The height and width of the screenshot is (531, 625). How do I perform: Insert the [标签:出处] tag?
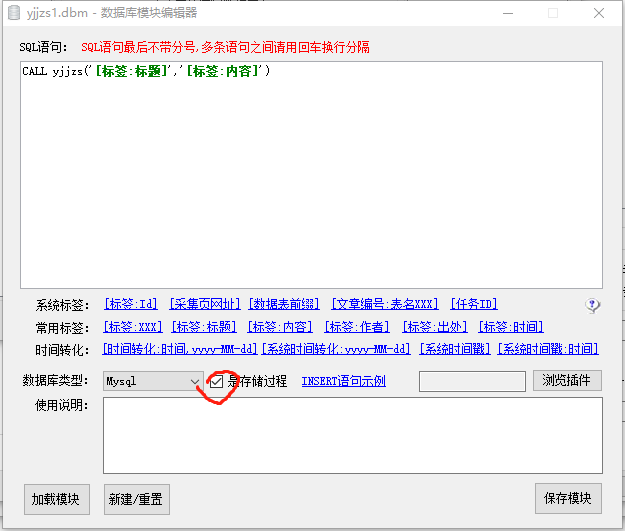point(435,327)
